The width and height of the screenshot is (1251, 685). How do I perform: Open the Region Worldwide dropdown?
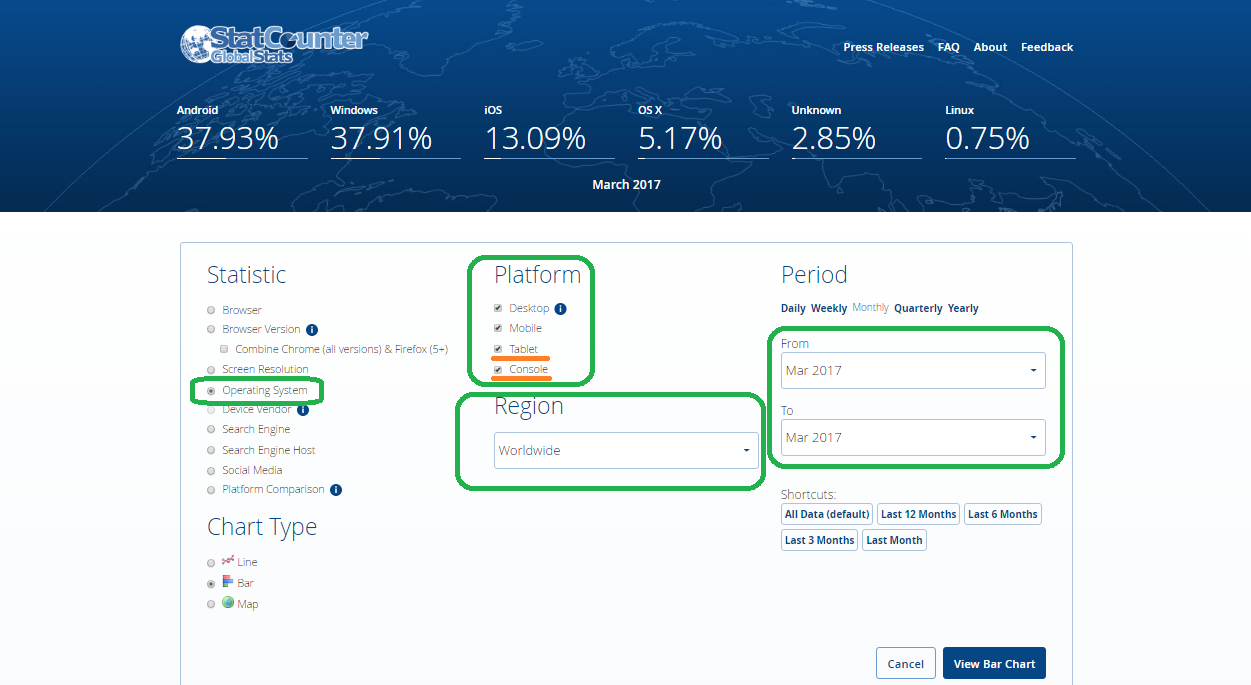626,450
